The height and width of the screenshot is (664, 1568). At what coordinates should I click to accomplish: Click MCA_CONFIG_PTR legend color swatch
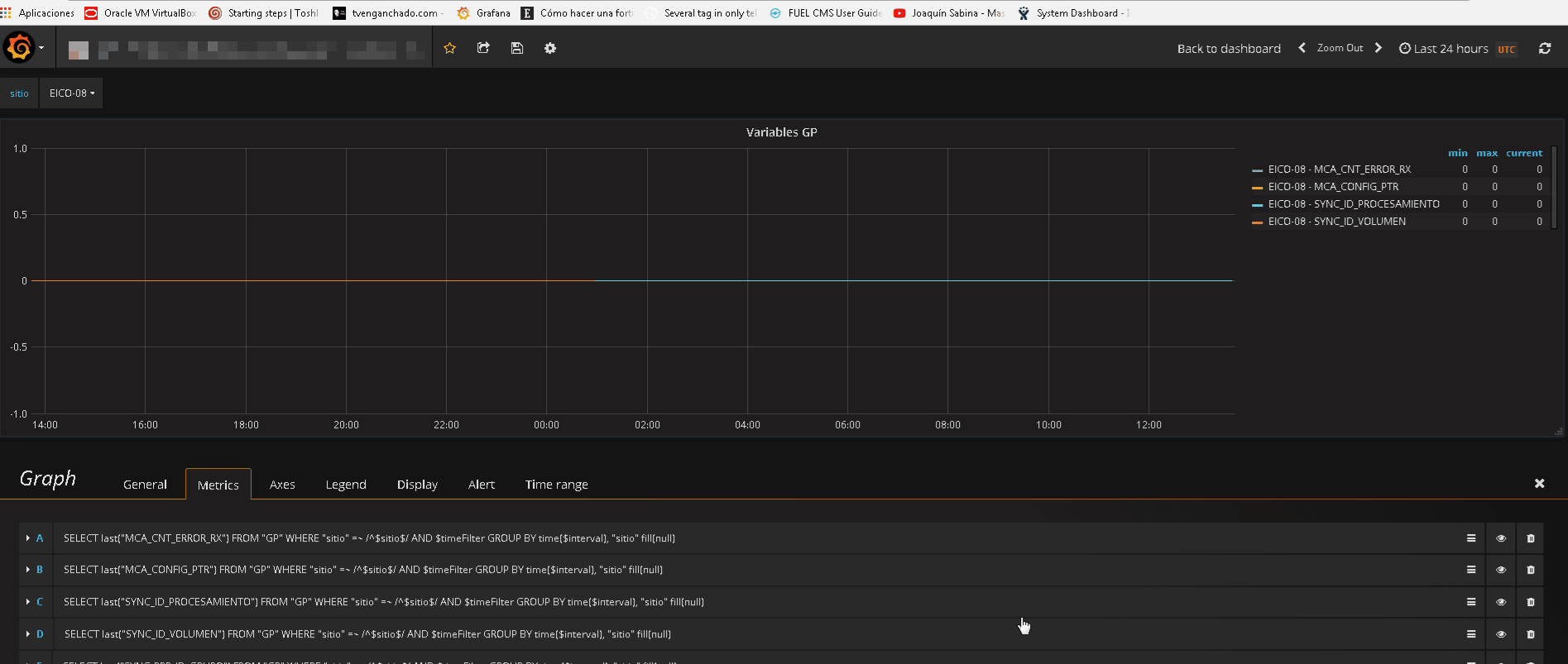pyautogui.click(x=1258, y=188)
